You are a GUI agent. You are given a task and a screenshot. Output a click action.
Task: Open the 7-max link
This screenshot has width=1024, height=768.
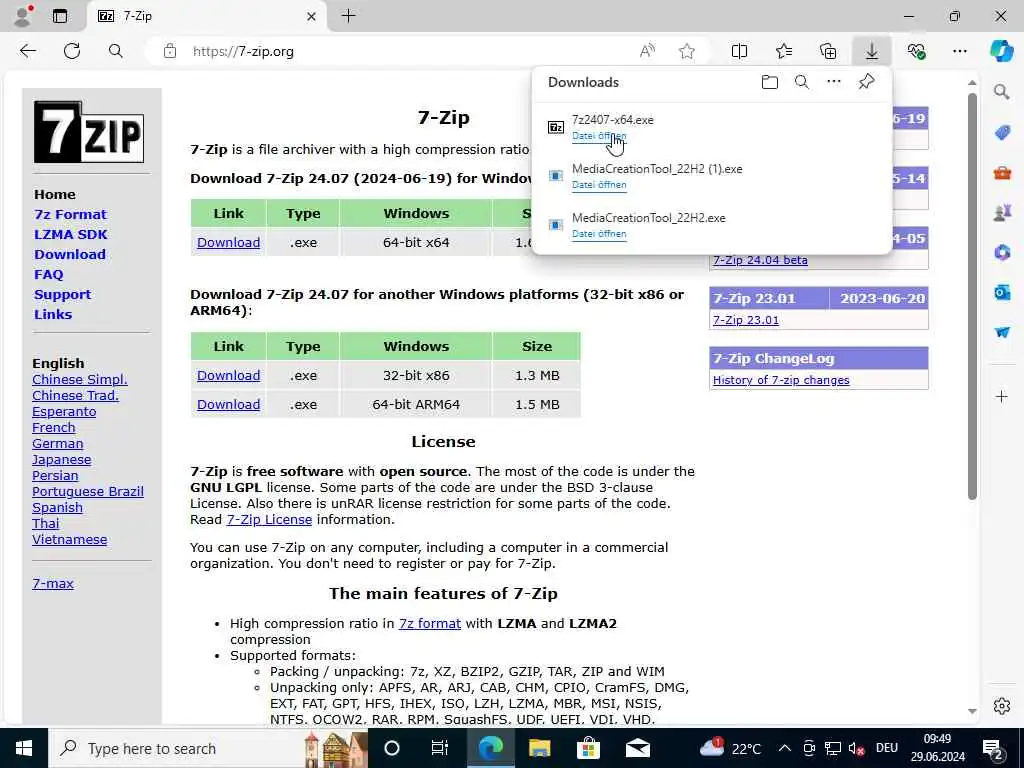click(53, 583)
